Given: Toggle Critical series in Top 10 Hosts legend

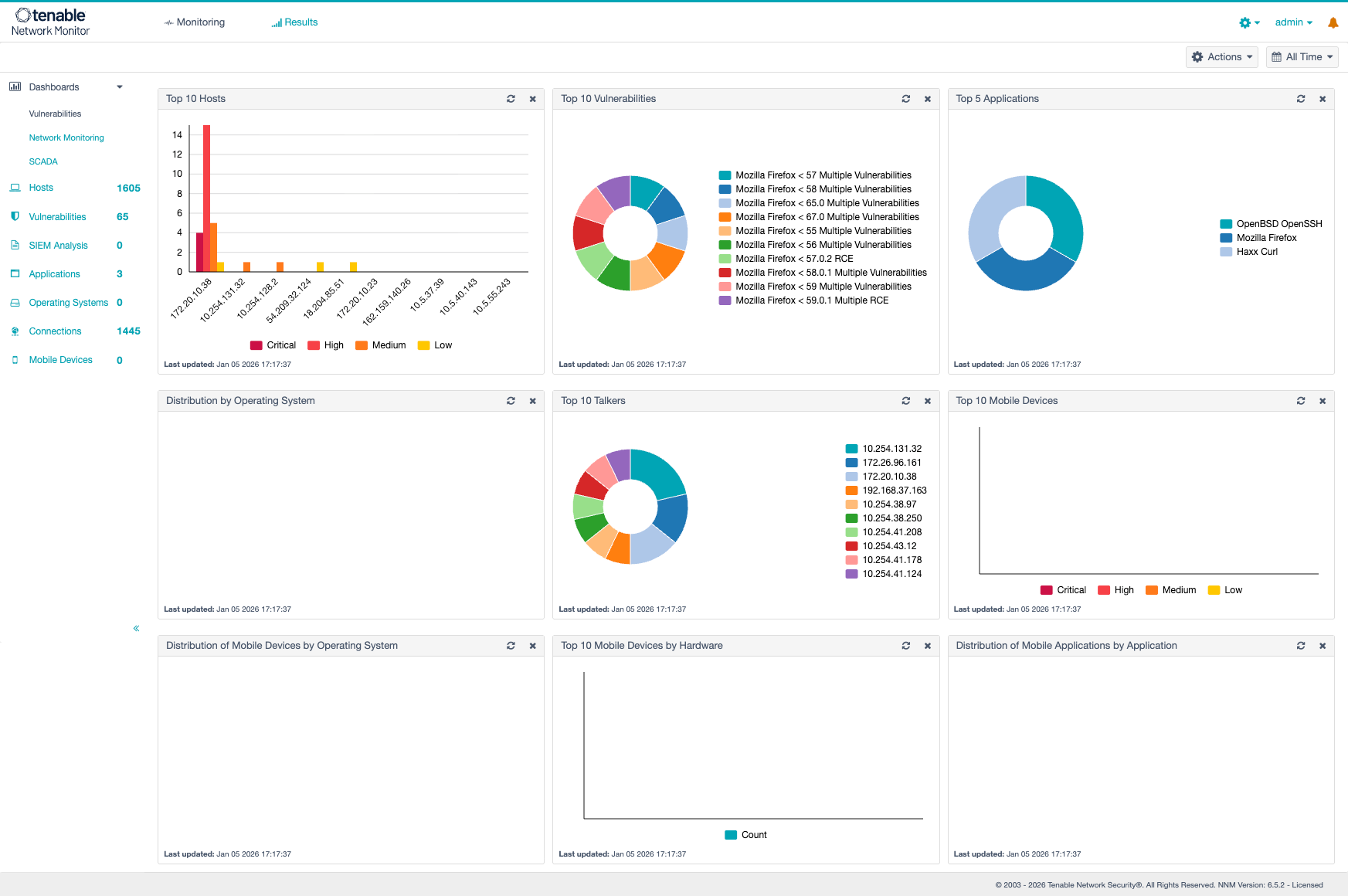Looking at the screenshot, I should (x=273, y=345).
